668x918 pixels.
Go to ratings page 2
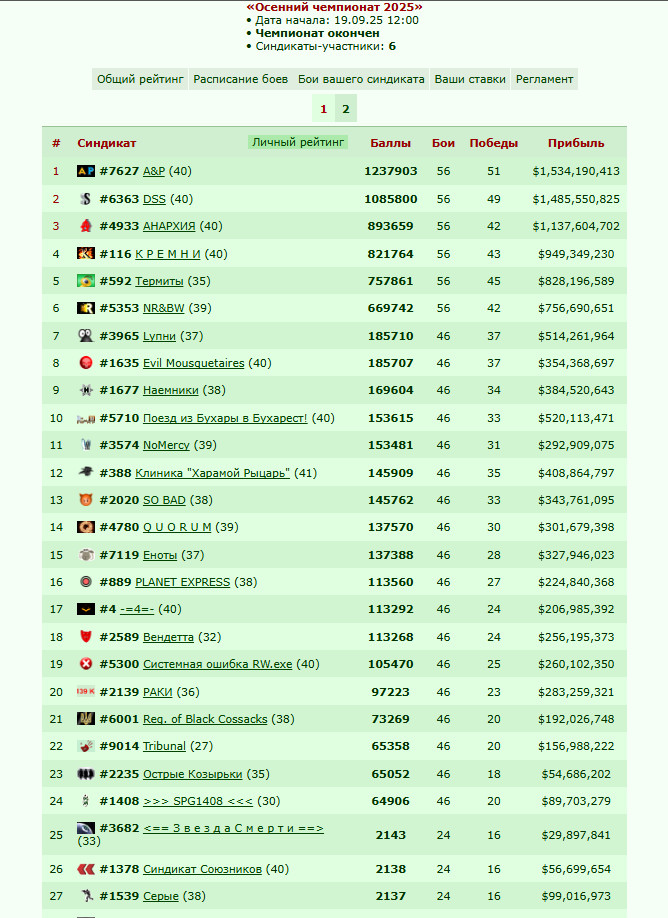click(x=345, y=109)
